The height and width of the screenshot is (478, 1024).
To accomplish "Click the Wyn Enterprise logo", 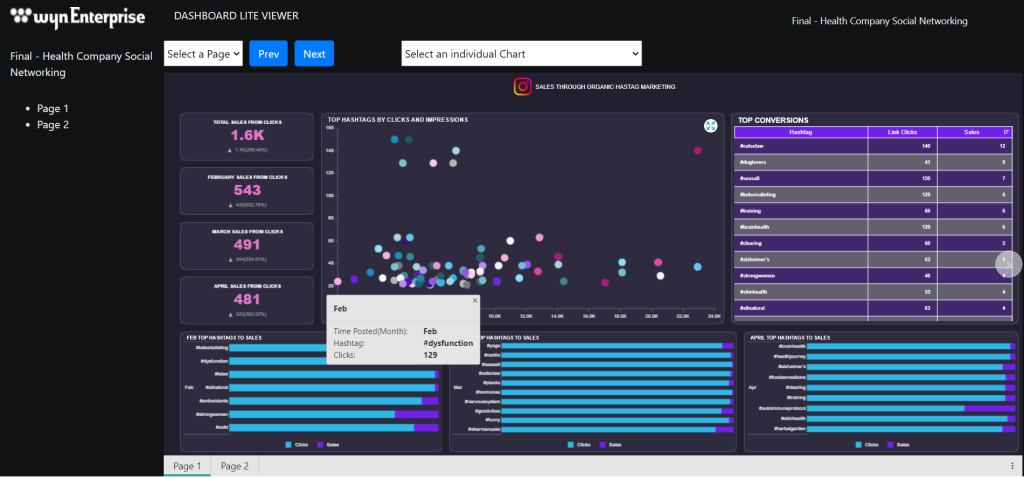I will (x=77, y=18).
